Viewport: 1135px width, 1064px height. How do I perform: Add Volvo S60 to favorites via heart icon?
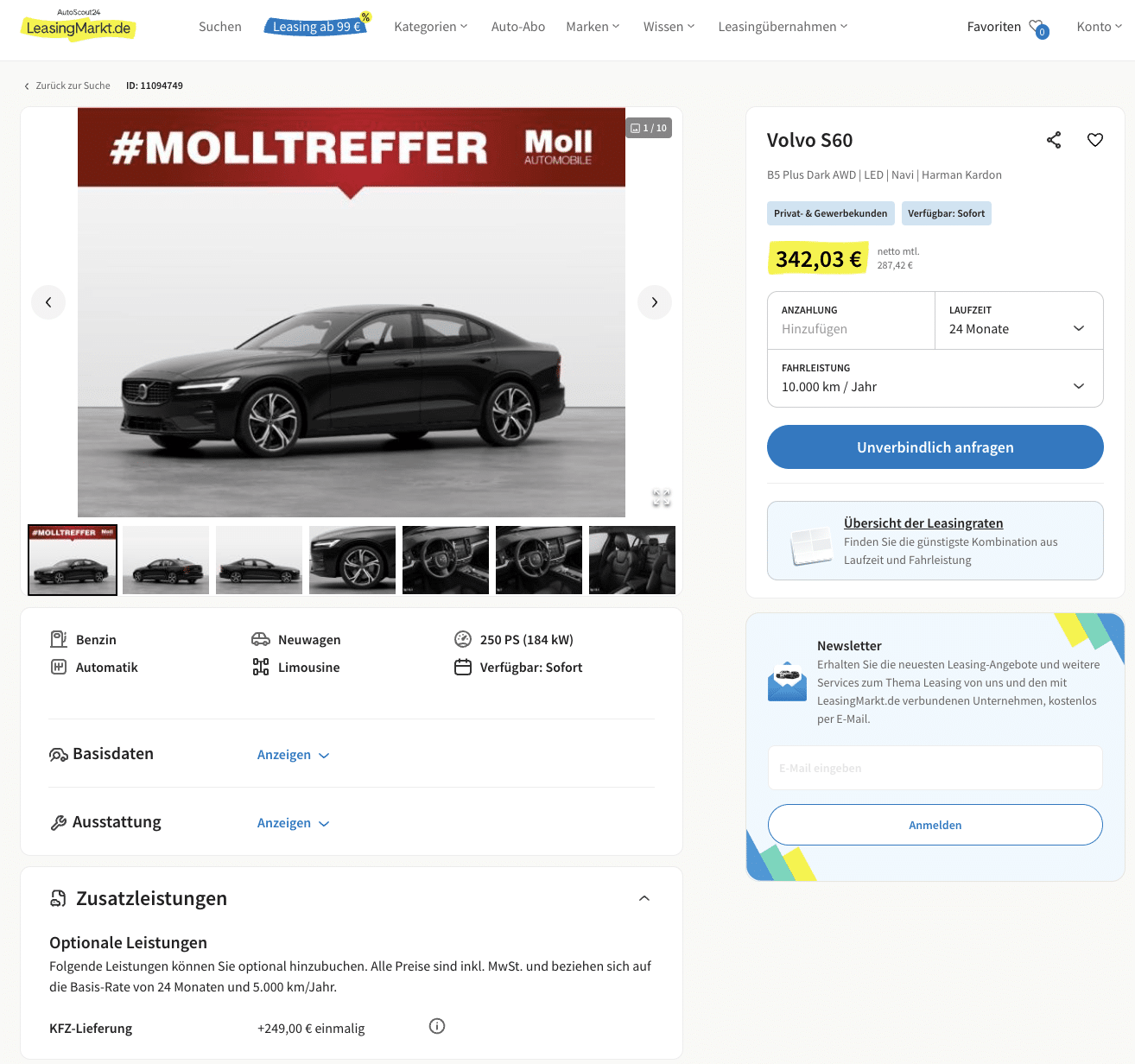coord(1095,140)
